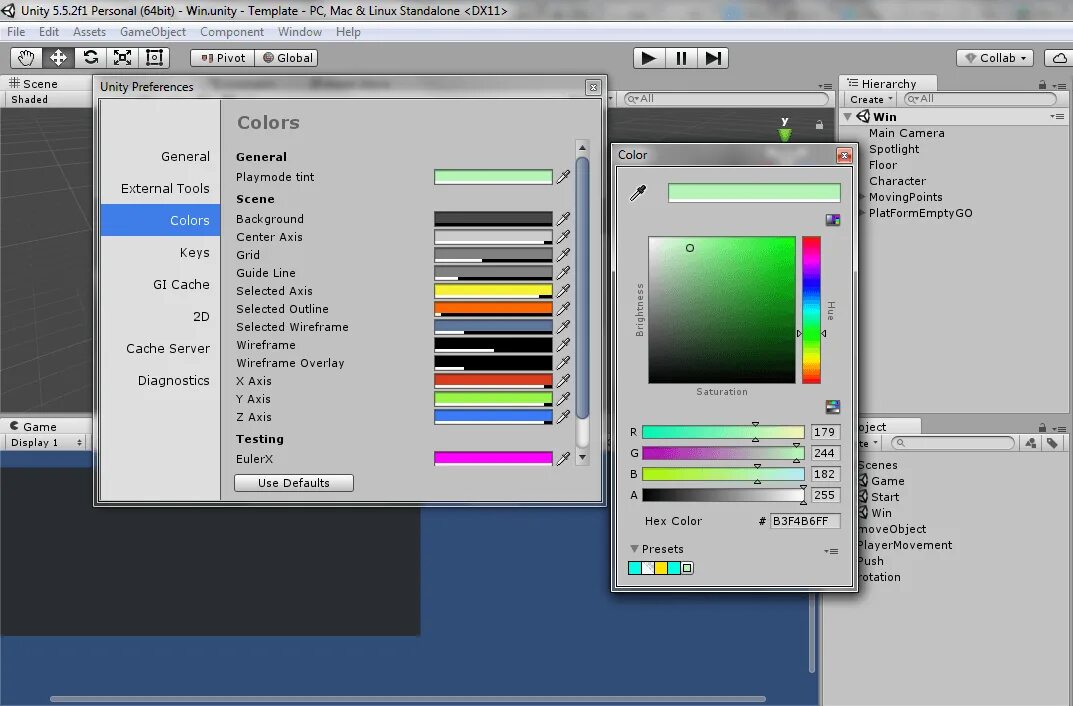Toggle Pivot handle position mode
The height and width of the screenshot is (706, 1073).
point(222,58)
